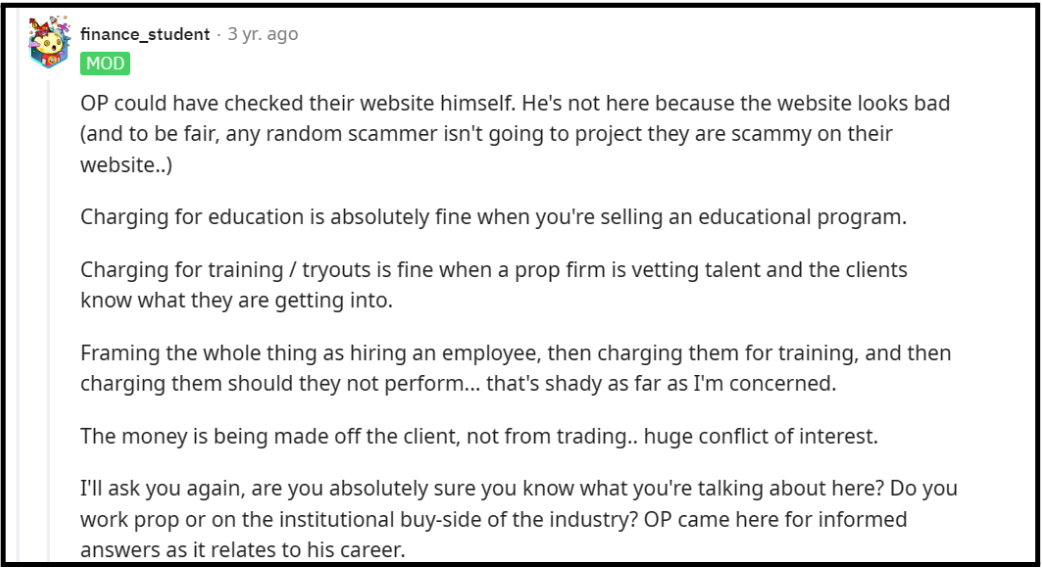Click the line starting "Framing the whole thing"
1042x569 pixels.
516,352
